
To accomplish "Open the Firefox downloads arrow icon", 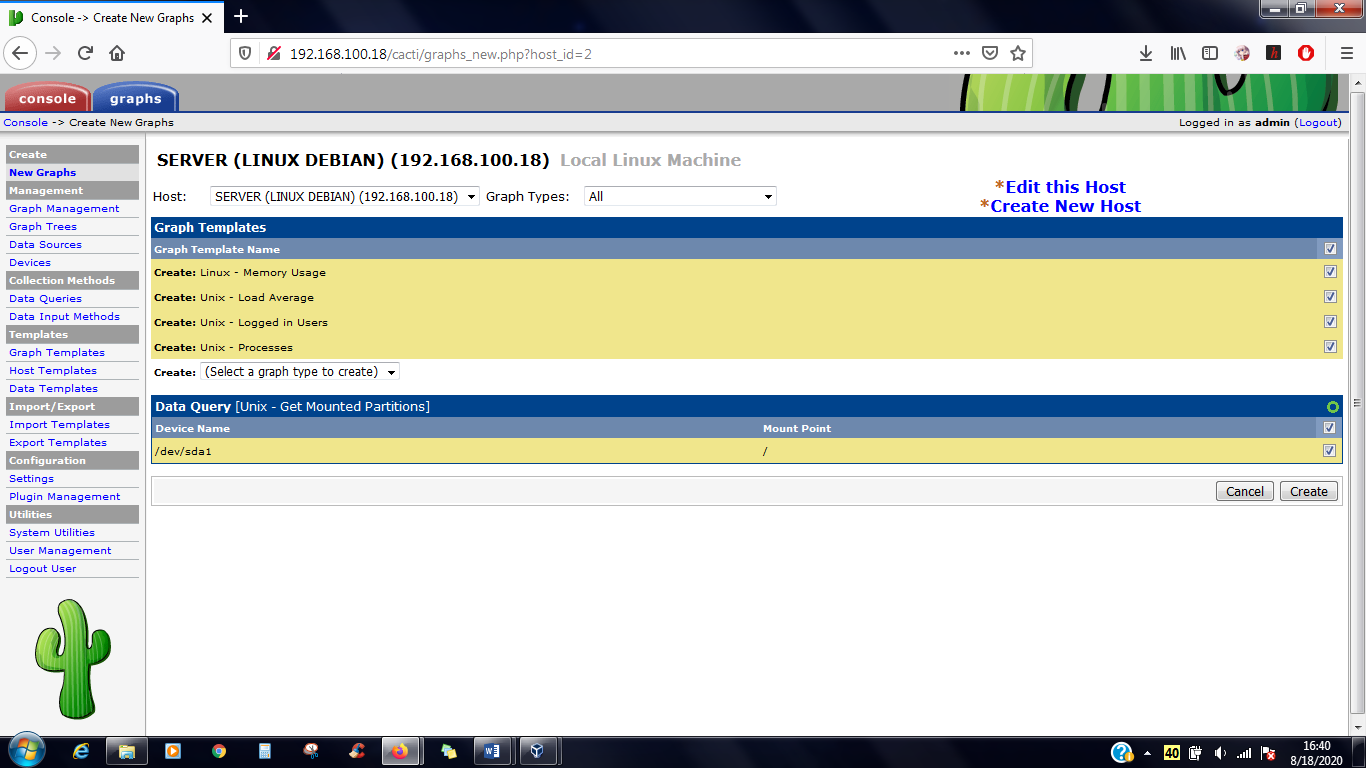I will tap(1146, 53).
